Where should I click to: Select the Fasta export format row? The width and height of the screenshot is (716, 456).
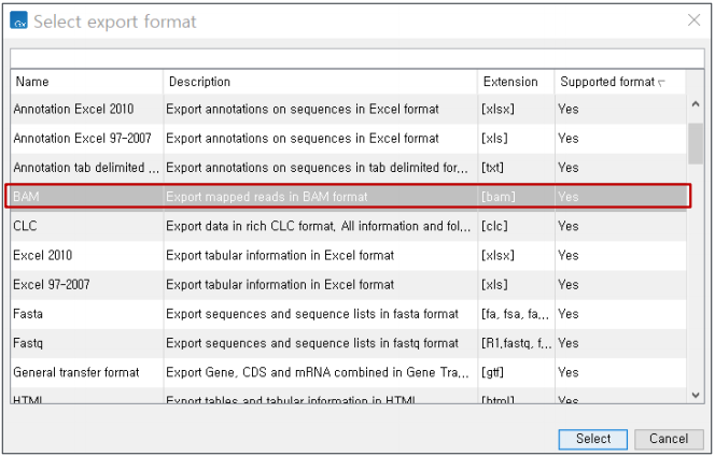[x=86, y=314]
